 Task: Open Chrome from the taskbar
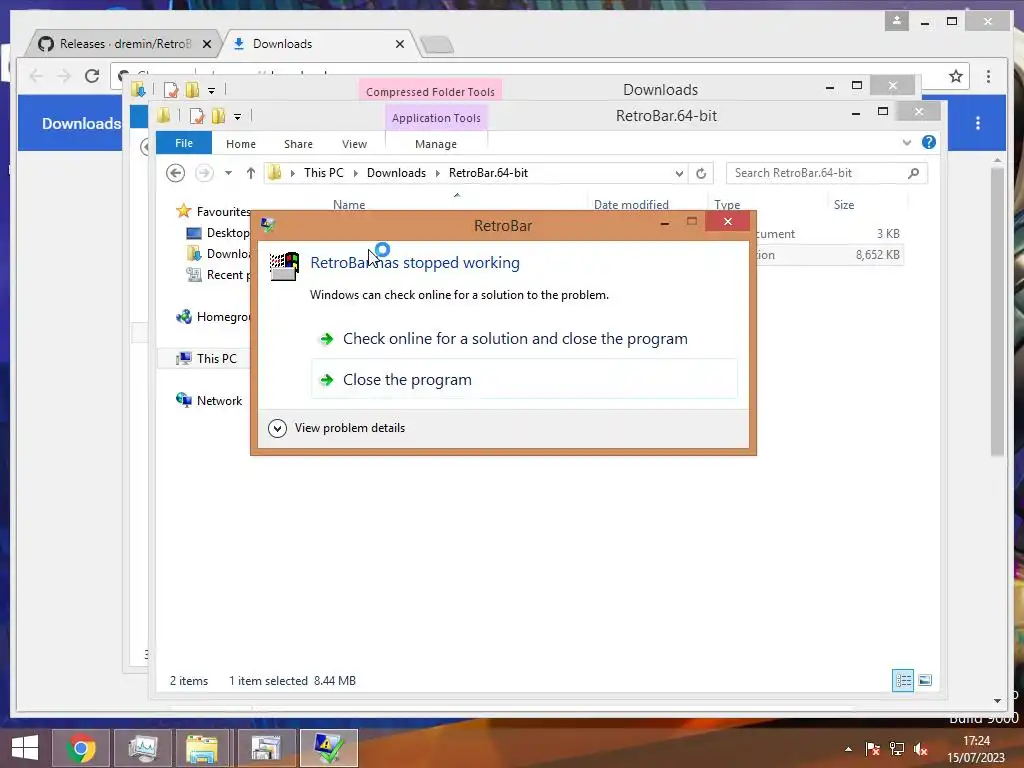click(81, 748)
